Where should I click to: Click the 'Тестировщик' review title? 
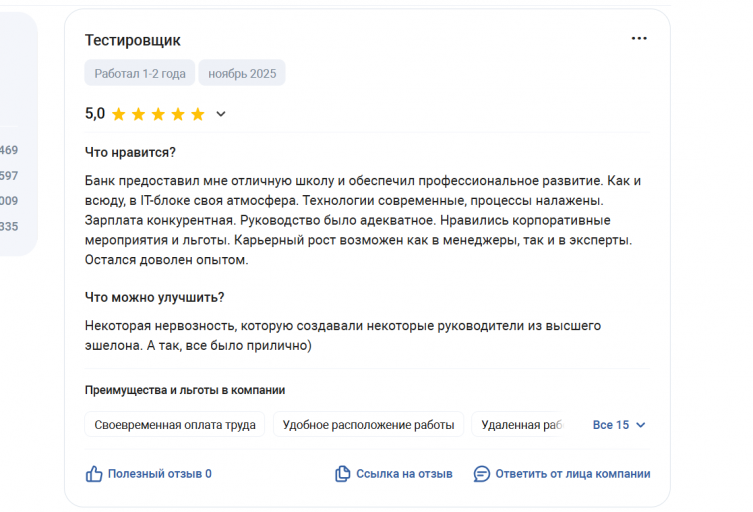pos(132,40)
